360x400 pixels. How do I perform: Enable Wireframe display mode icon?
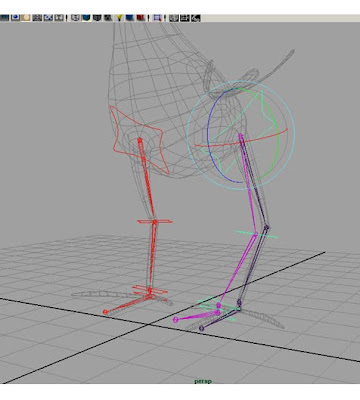pyautogui.click(x=75, y=18)
